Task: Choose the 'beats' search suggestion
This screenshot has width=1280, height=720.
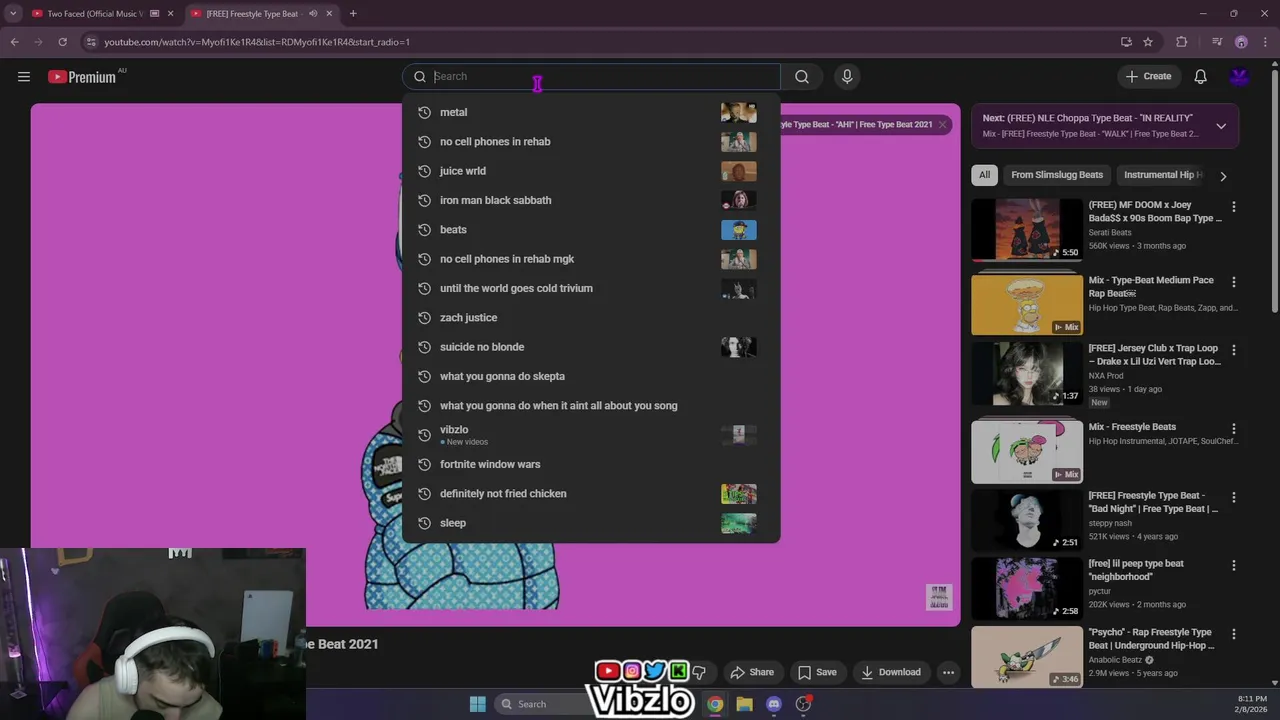Action: pos(591,230)
